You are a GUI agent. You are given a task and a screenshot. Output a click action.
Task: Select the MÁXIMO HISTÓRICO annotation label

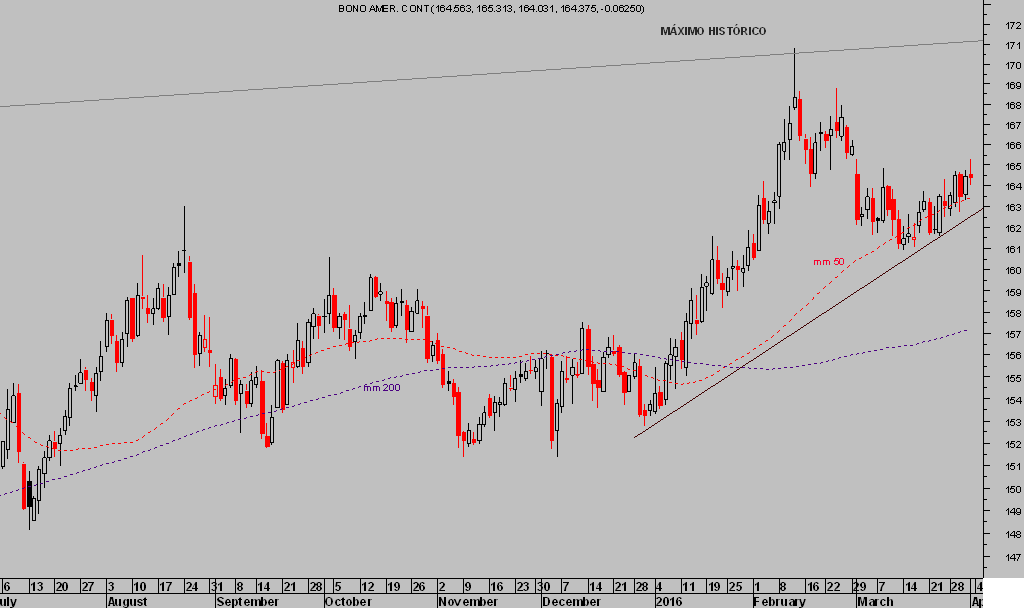[x=713, y=31]
